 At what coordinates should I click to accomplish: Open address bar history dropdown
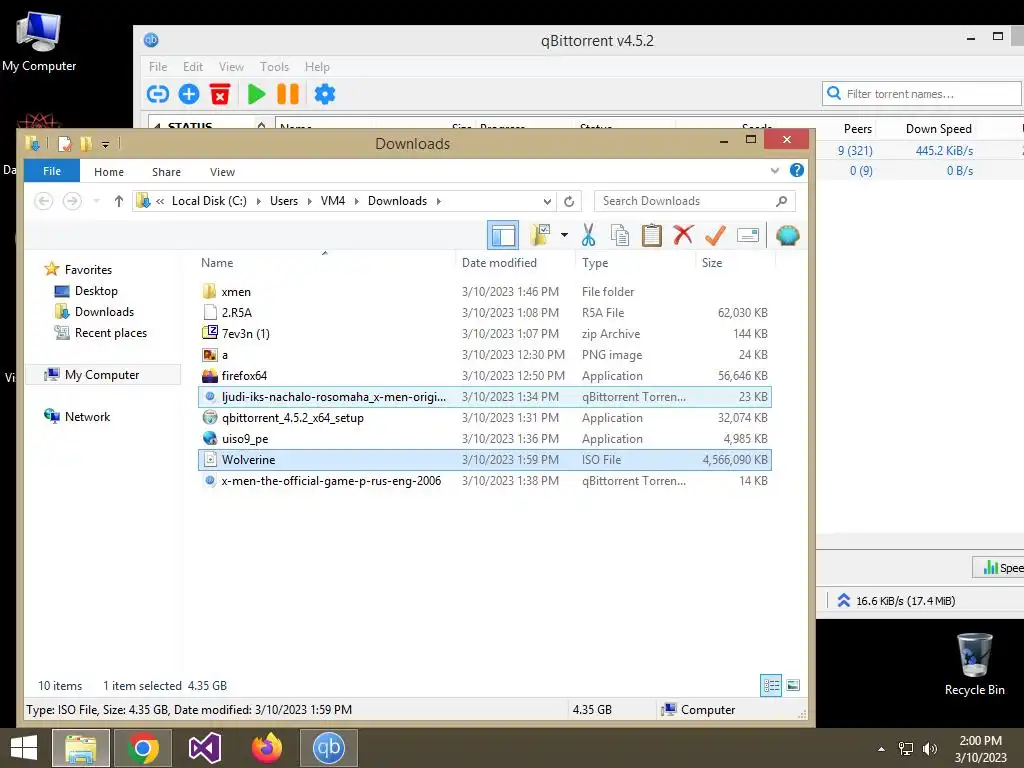pyautogui.click(x=547, y=201)
